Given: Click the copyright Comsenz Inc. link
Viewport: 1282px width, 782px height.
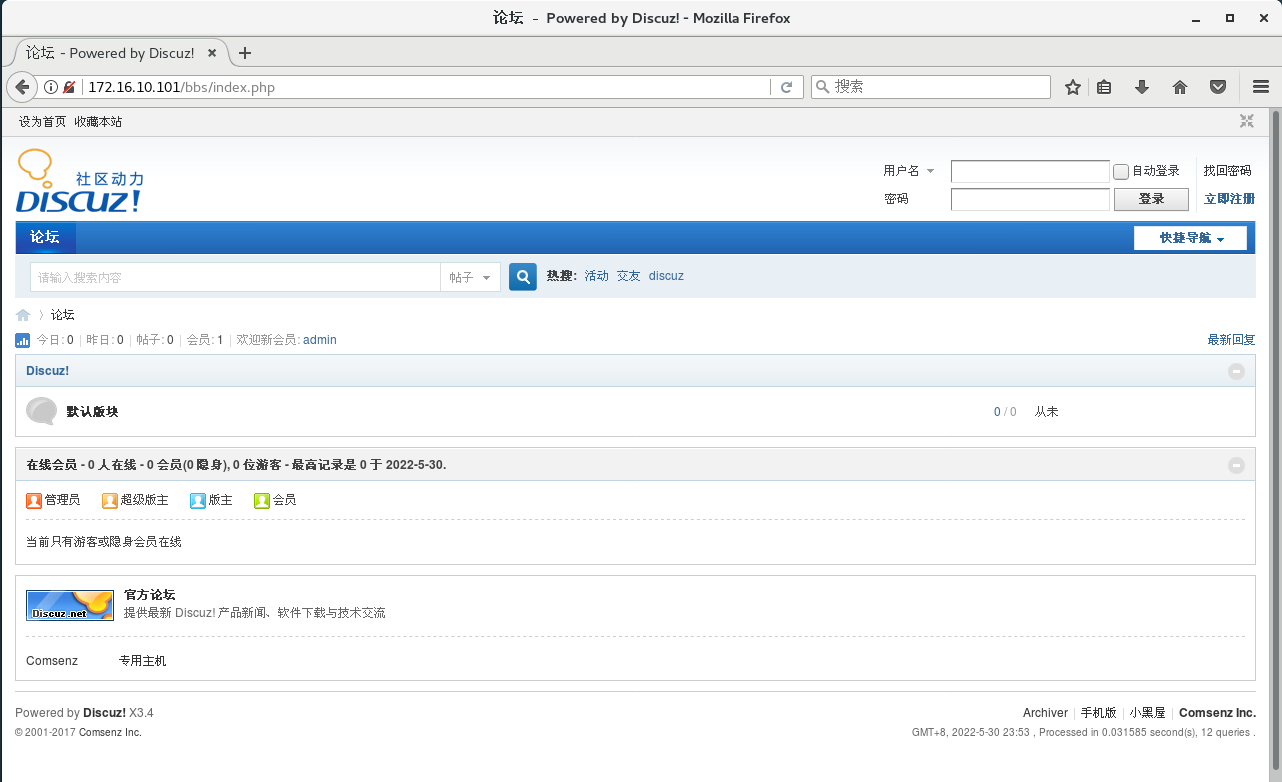Looking at the screenshot, I should [x=110, y=733].
